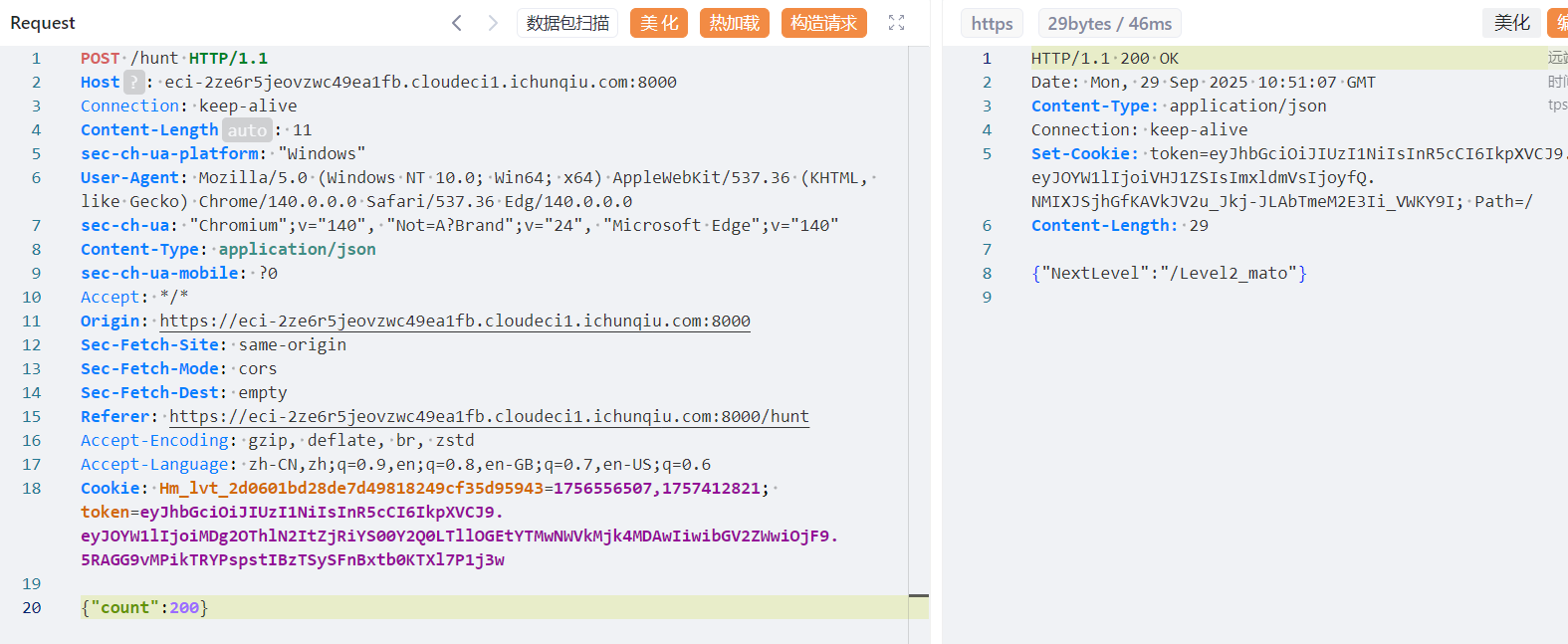1568x644 pixels.
Task: Click the partially visible orange button at far right
Action: (x=1559, y=23)
